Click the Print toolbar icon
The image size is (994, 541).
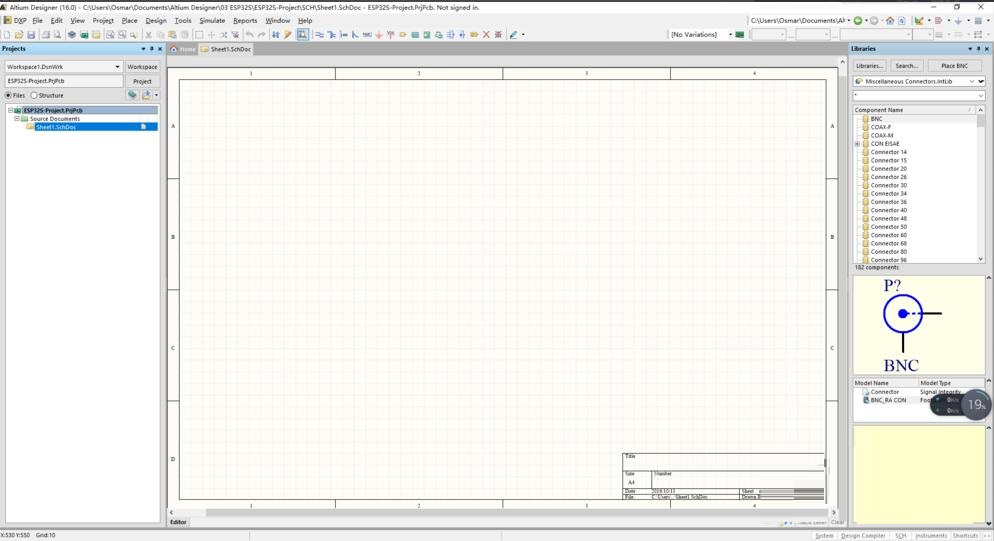[46, 35]
